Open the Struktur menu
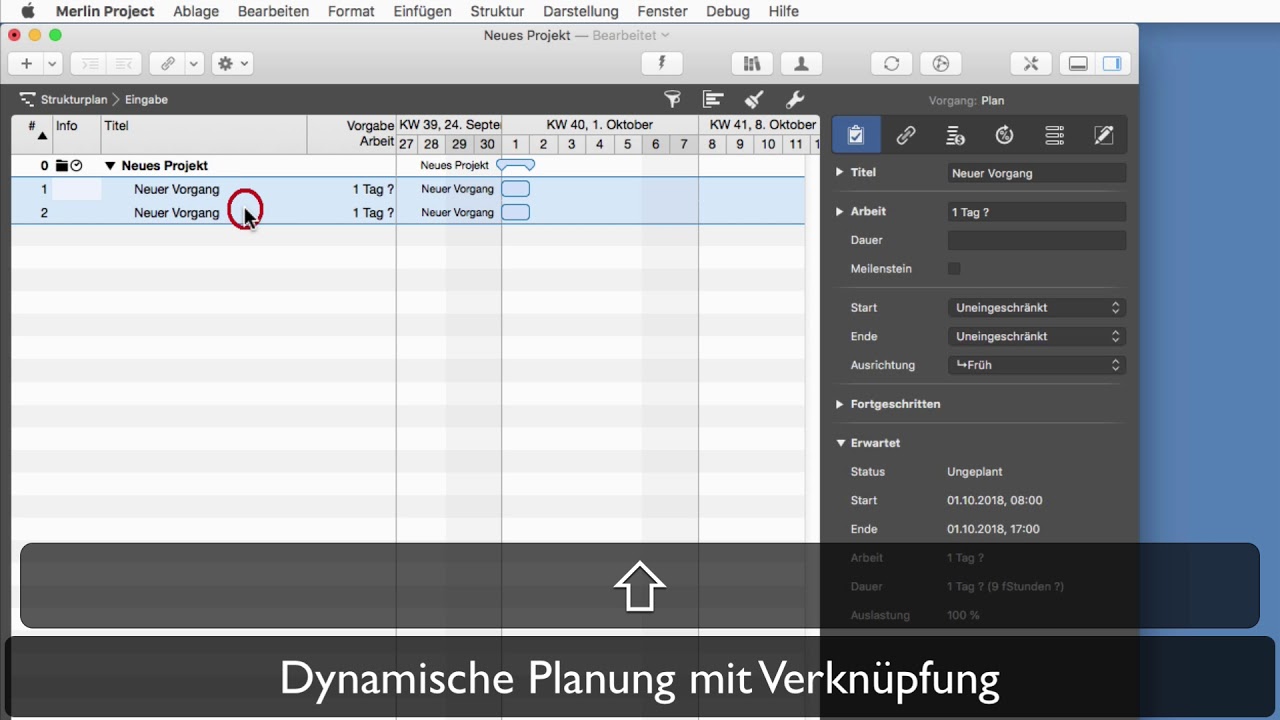The image size is (1280, 720). pos(497,11)
